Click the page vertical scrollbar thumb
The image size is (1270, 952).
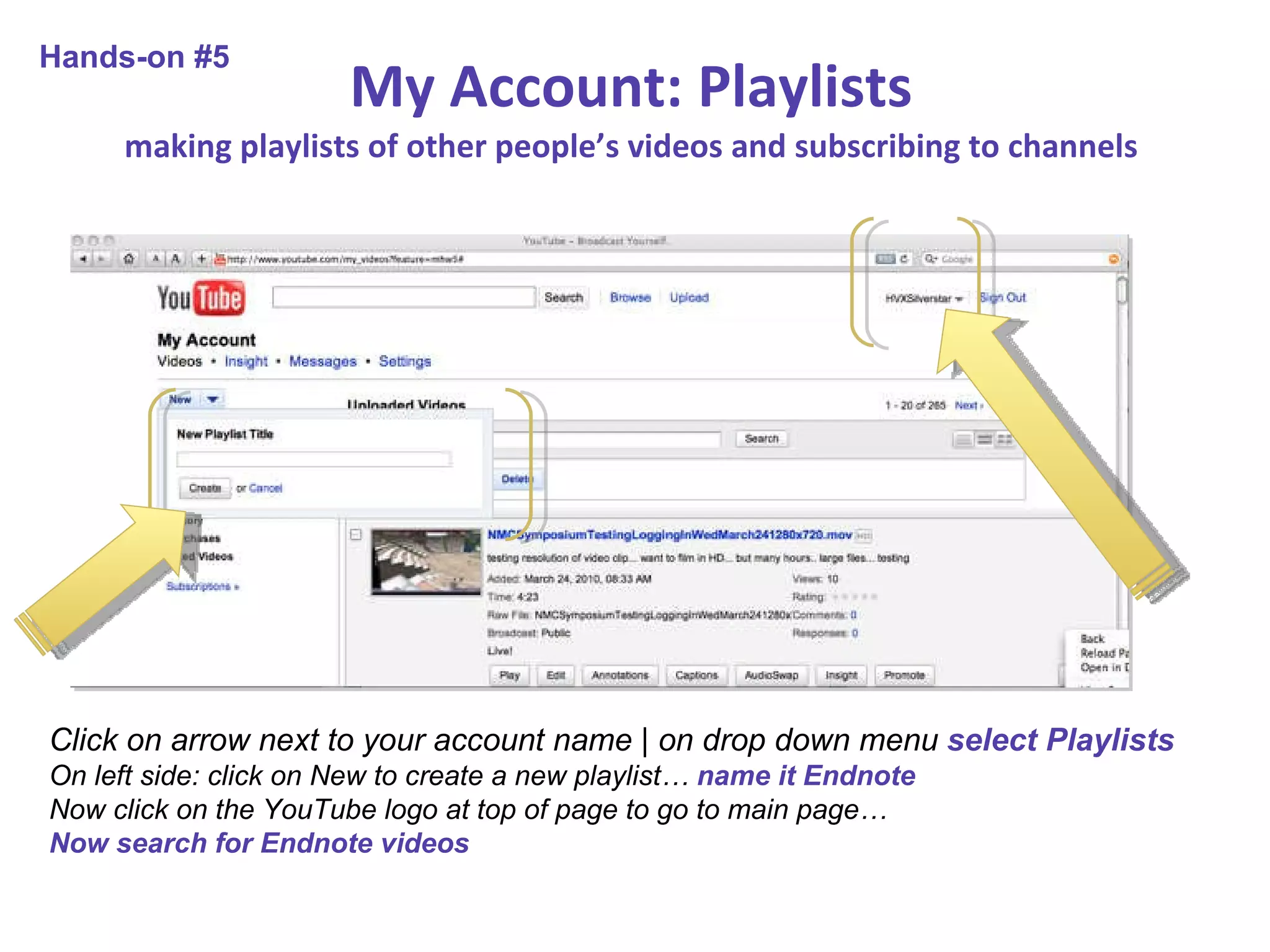pyautogui.click(x=1122, y=291)
